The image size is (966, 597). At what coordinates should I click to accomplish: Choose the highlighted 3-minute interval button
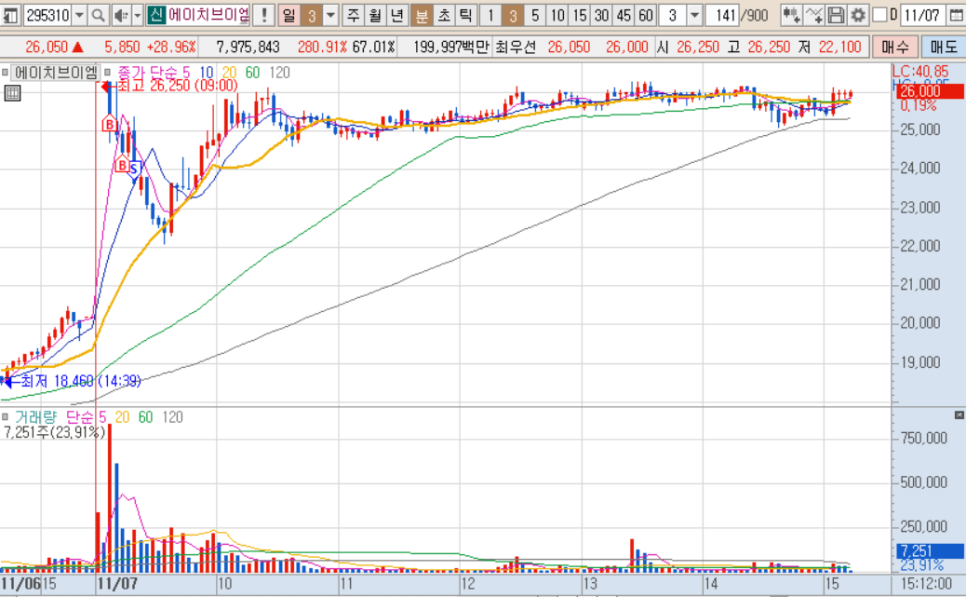[513, 15]
